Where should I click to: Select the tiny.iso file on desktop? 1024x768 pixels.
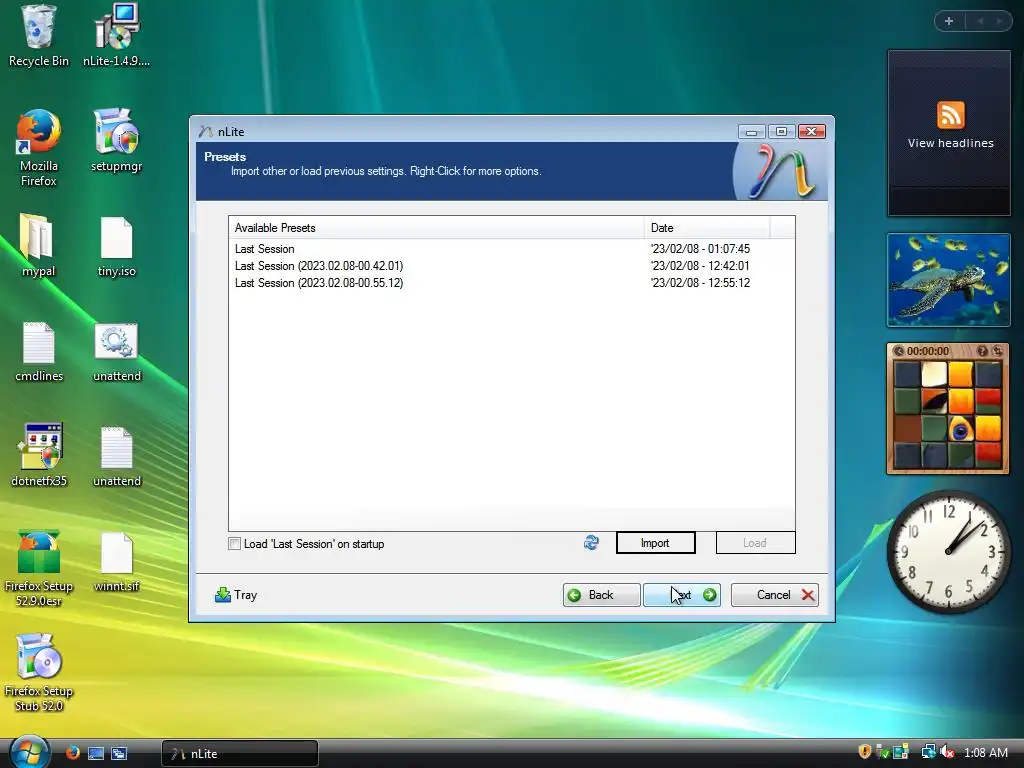coord(116,246)
